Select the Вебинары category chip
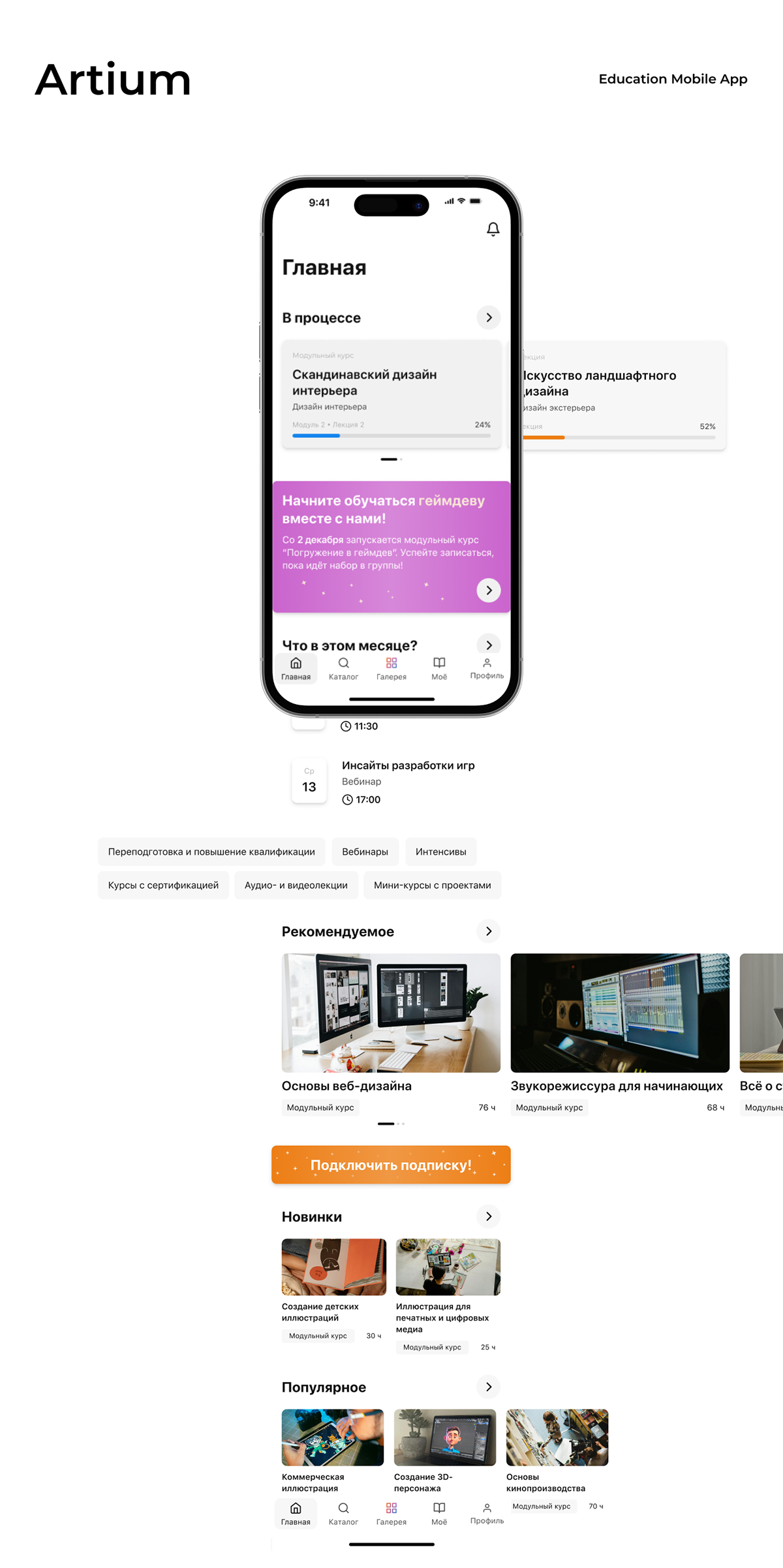The width and height of the screenshot is (783, 1568). 365,852
